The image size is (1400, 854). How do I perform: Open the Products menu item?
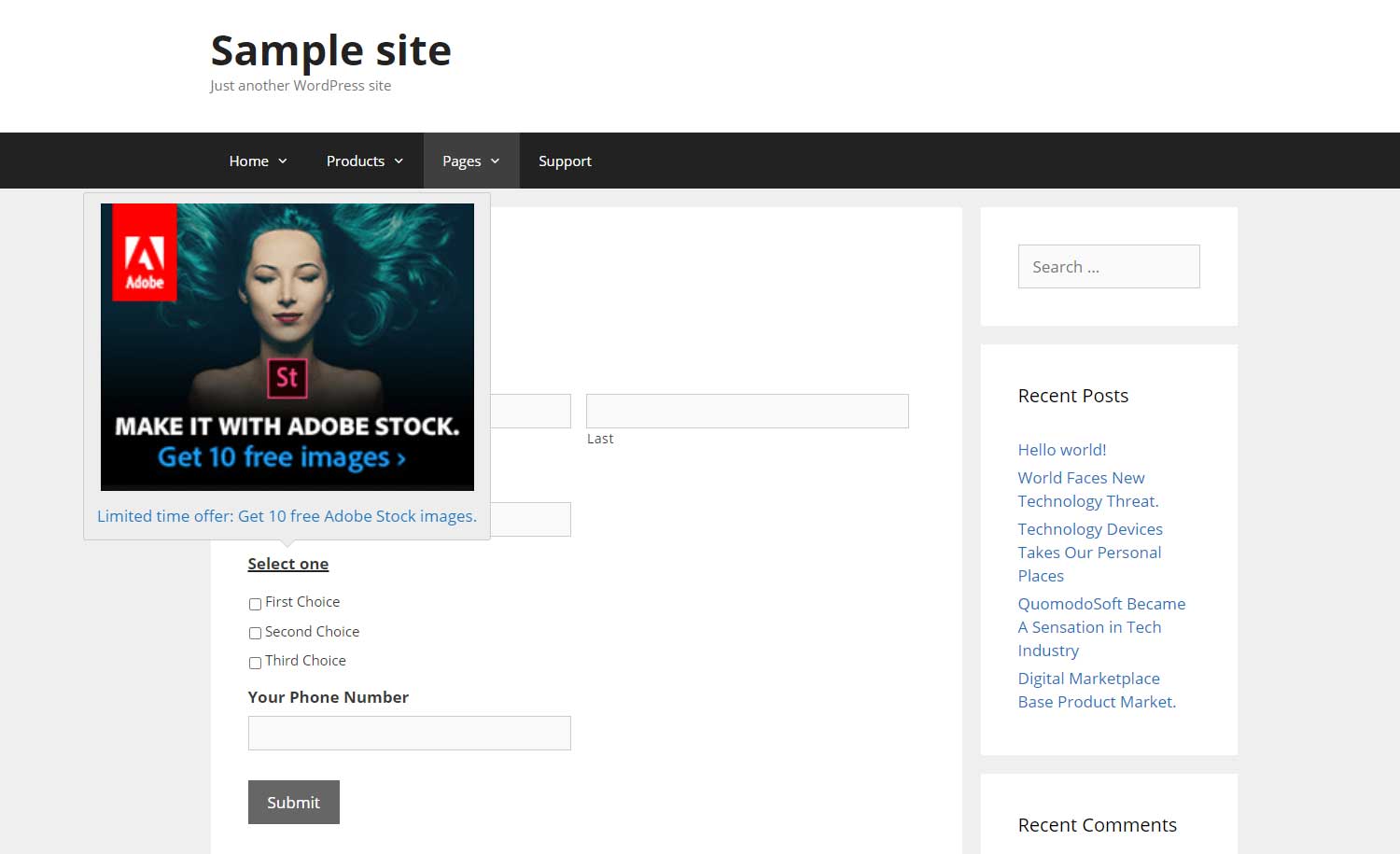pos(365,161)
